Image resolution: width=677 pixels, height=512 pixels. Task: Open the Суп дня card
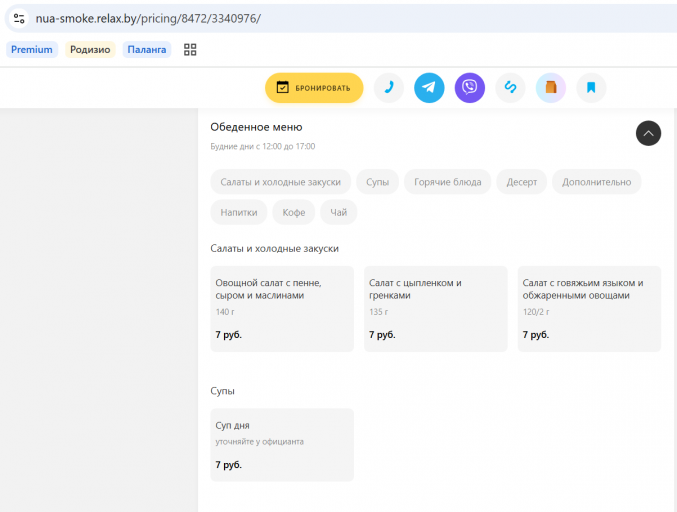pos(282,445)
